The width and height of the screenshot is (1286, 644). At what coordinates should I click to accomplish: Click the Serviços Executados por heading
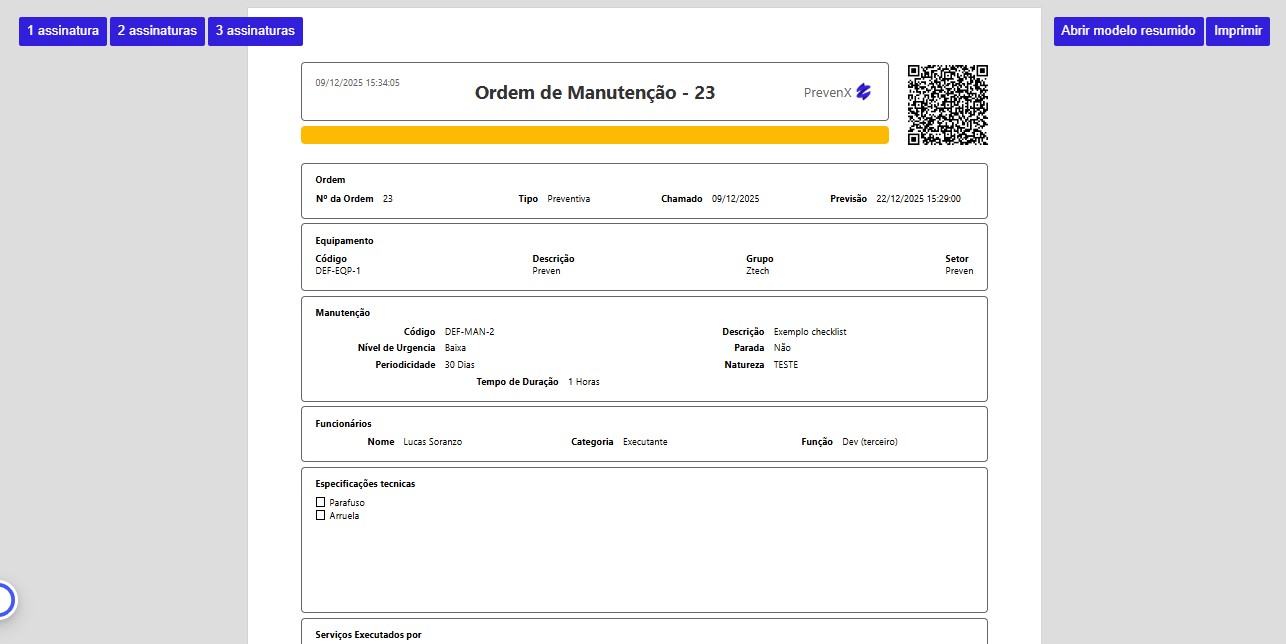(368, 635)
